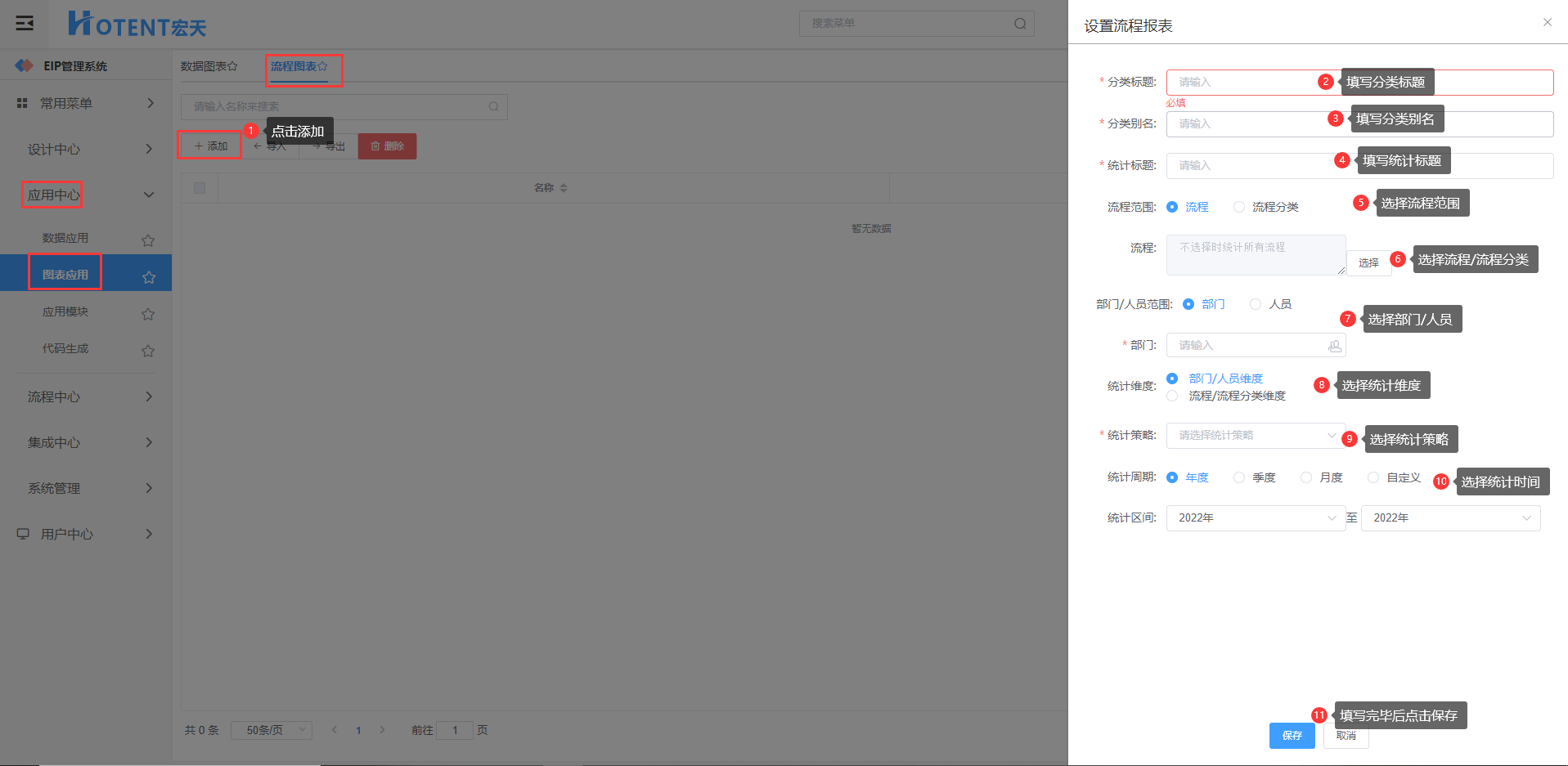Screen dimensions: 1568x766
Task: Expand the 流程中心 chevron
Action: [x=149, y=396]
